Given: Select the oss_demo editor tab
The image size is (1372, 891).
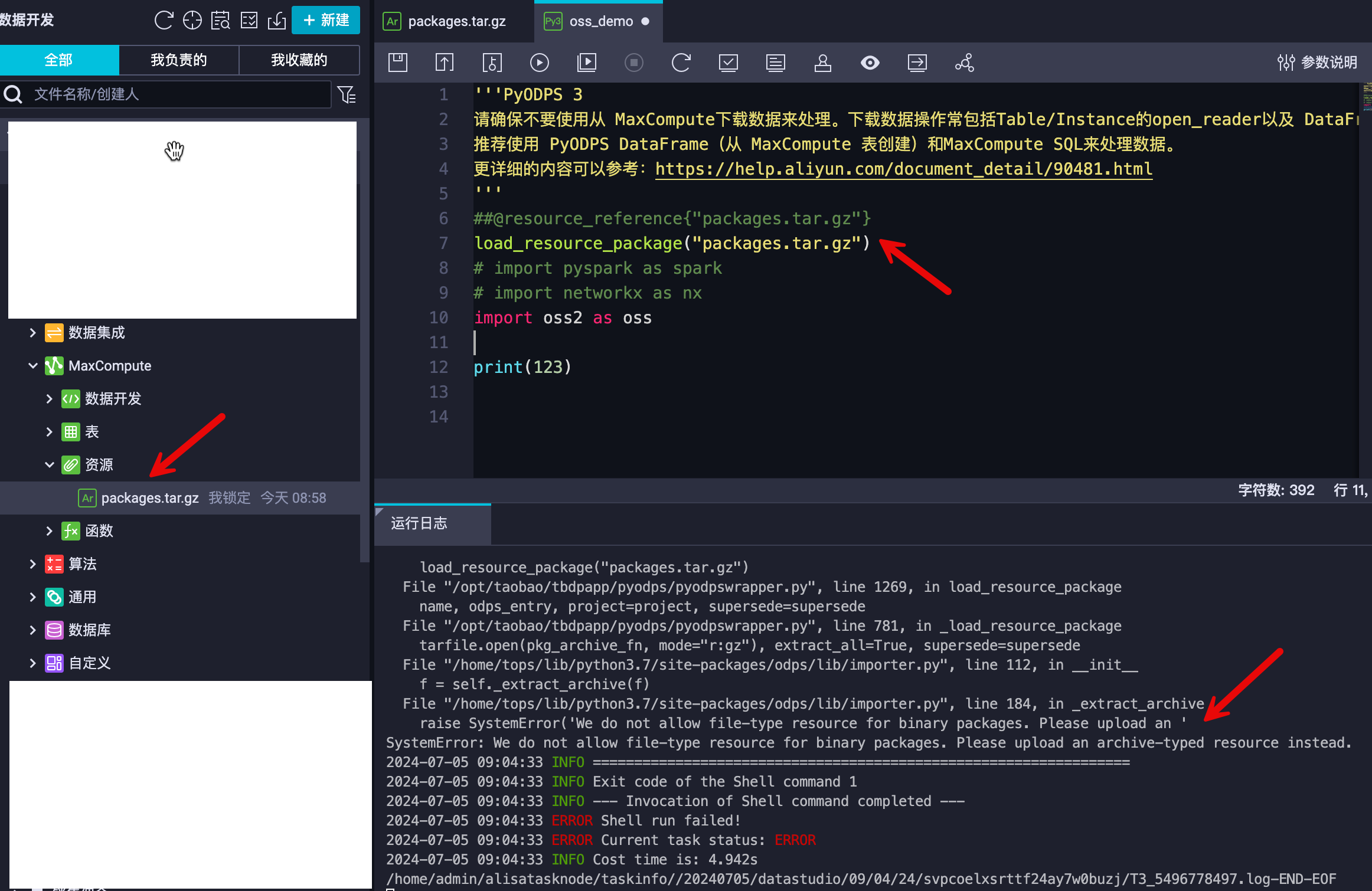Looking at the screenshot, I should click(598, 21).
